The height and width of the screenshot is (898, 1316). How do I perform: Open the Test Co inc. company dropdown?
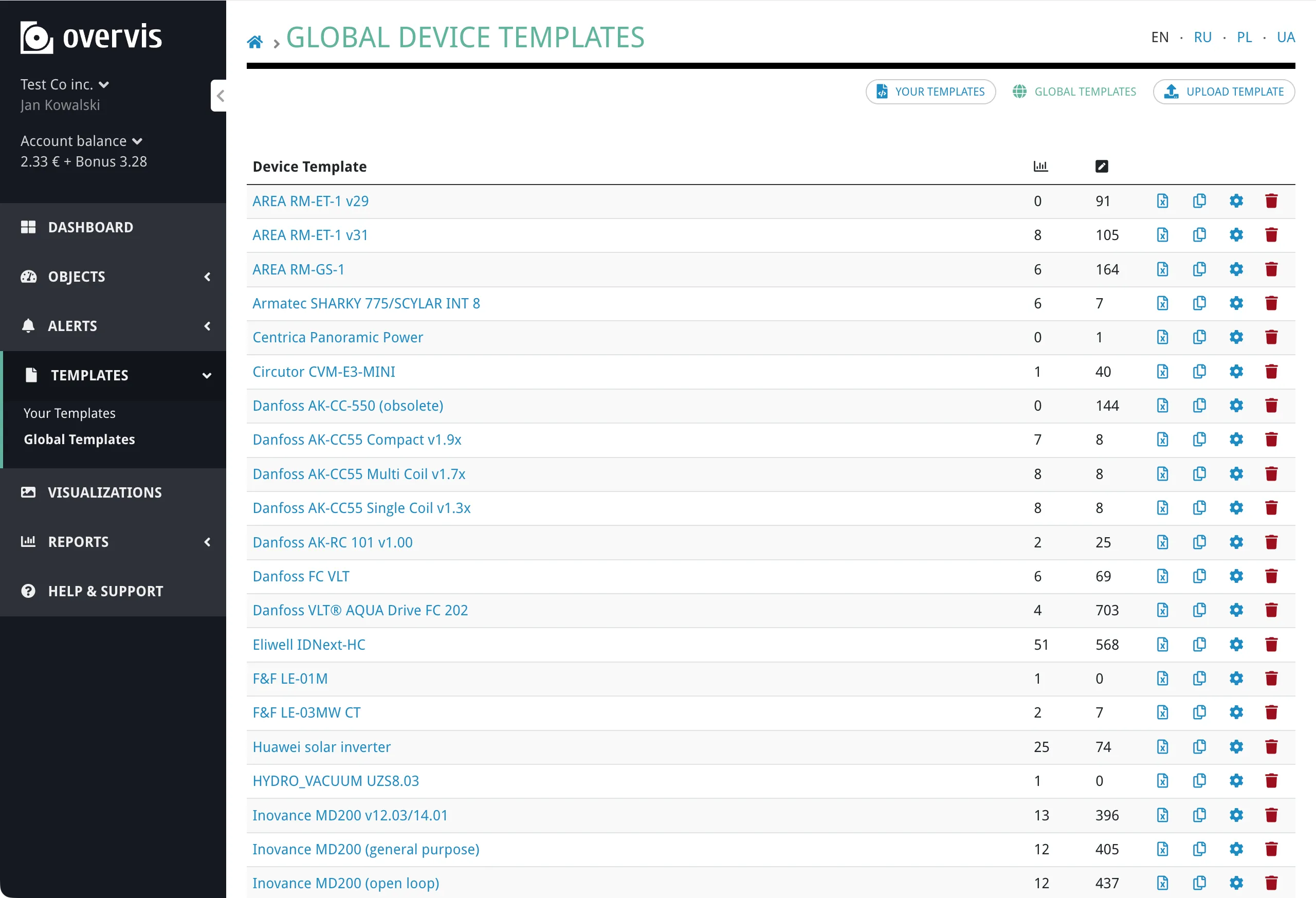[x=65, y=85]
